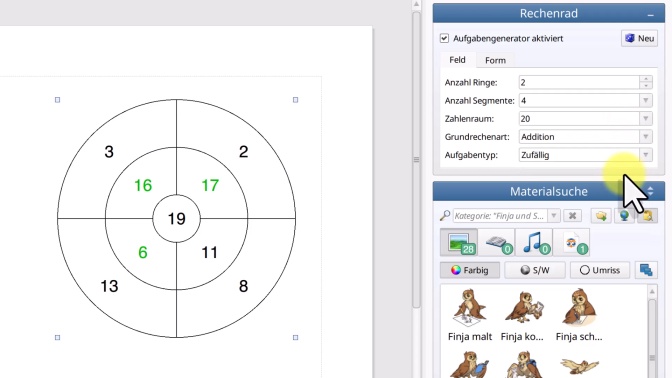Uncheck Aufgabengenerator aktiviert checkbox
Screen dimensions: 672x378
coord(444,38)
